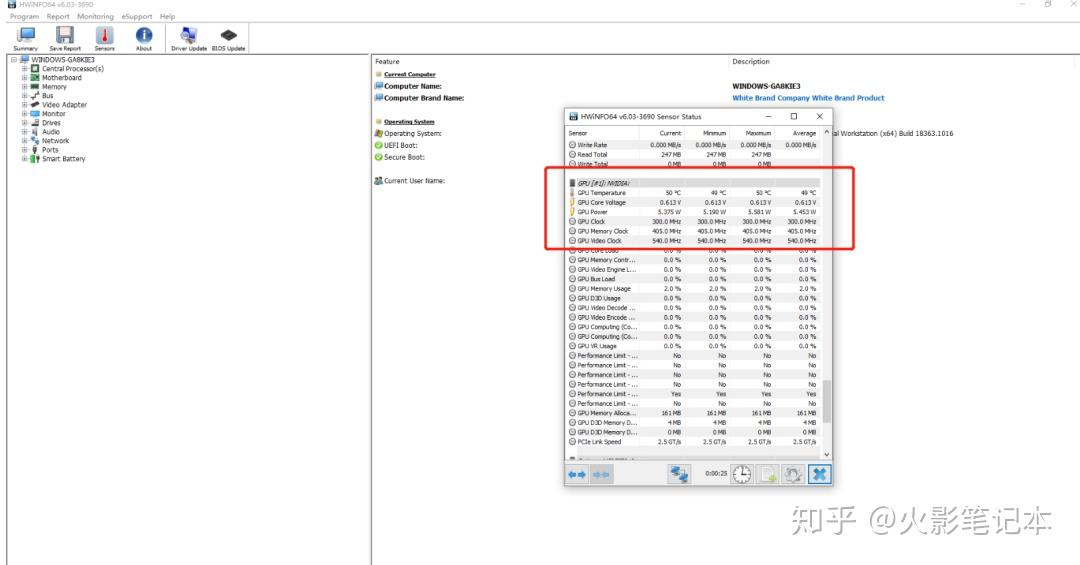Expand the Drives tree node

(24, 123)
